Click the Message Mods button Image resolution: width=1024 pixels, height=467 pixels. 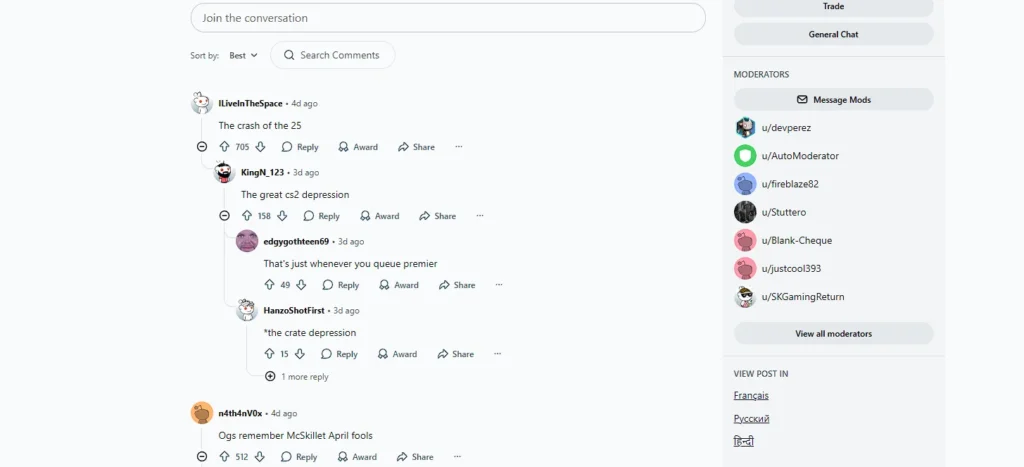pos(833,100)
